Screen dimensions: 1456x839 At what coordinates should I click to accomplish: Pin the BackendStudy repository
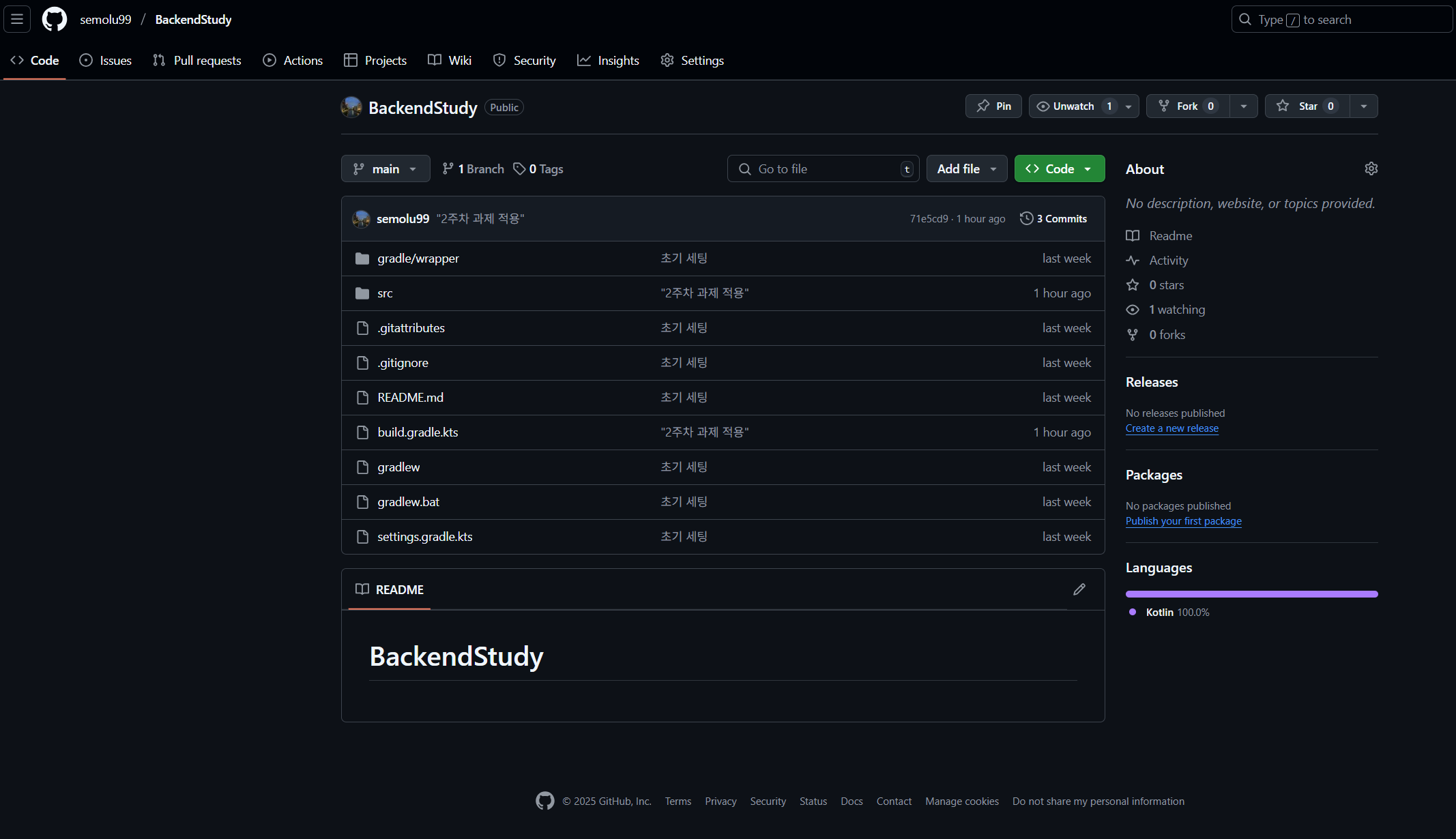tap(993, 106)
